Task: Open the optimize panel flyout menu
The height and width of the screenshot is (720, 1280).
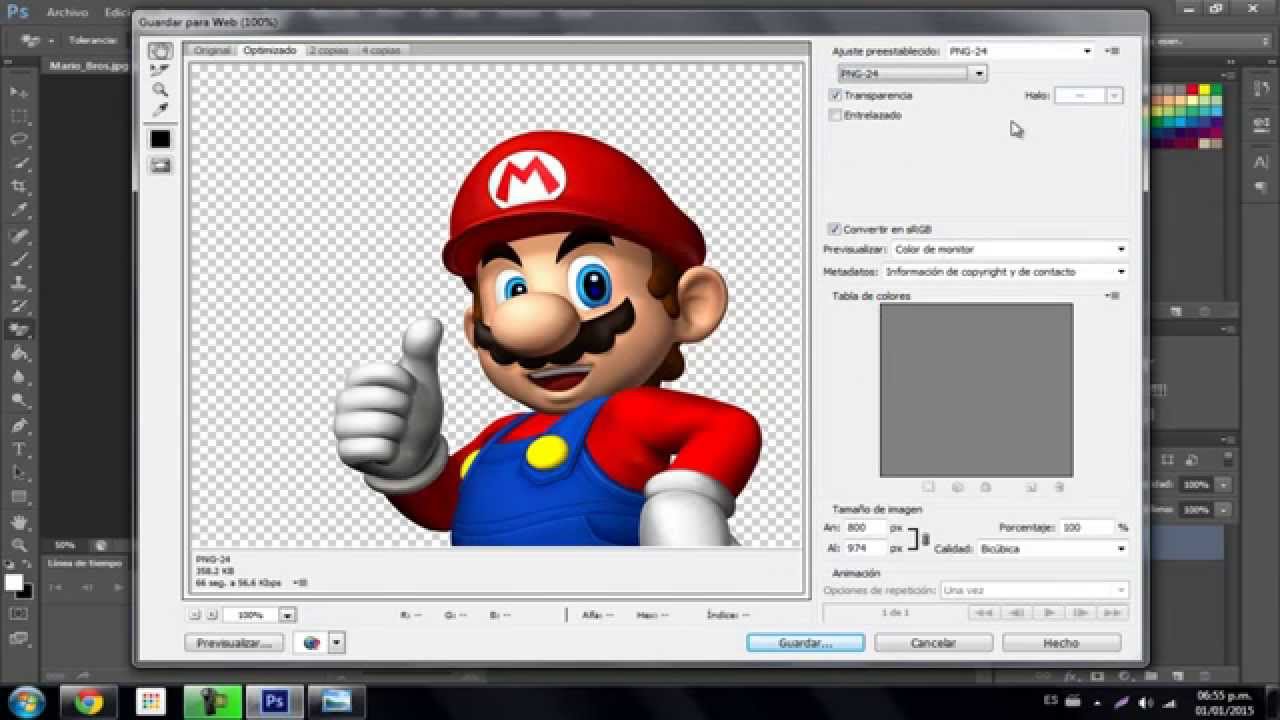Action: tap(1113, 50)
